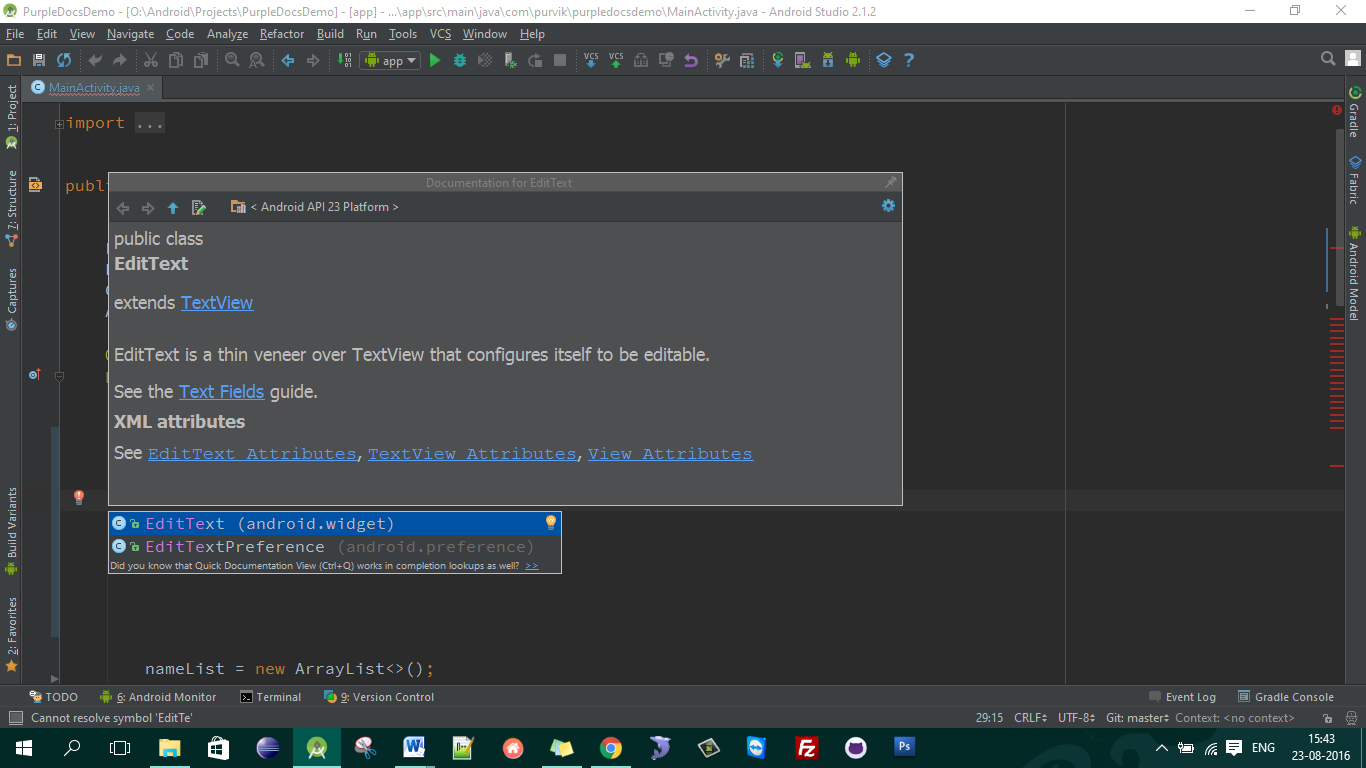Click the red error lightbulb in gutter
This screenshot has height=768, width=1366.
[x=79, y=497]
